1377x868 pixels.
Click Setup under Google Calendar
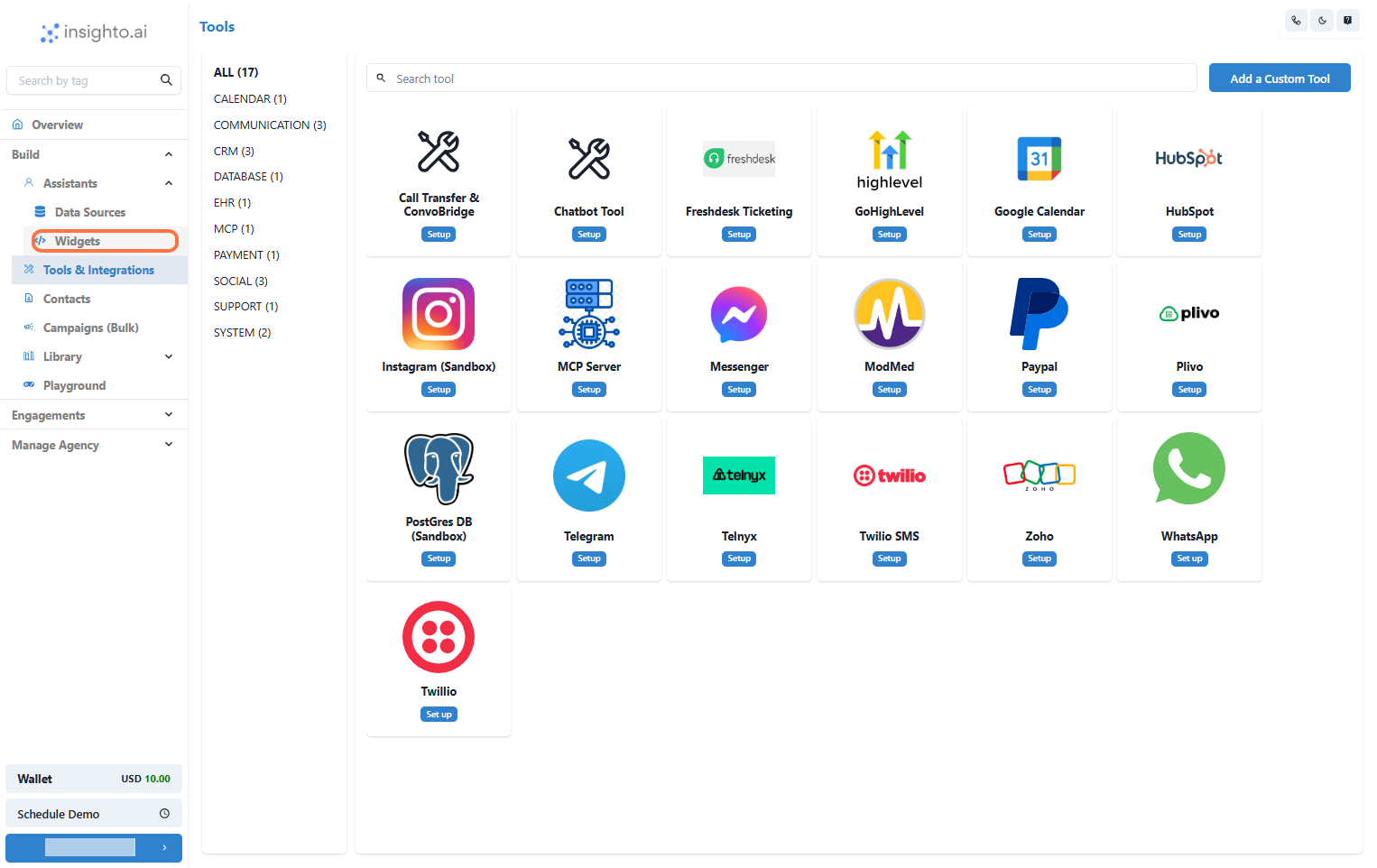pyautogui.click(x=1040, y=234)
